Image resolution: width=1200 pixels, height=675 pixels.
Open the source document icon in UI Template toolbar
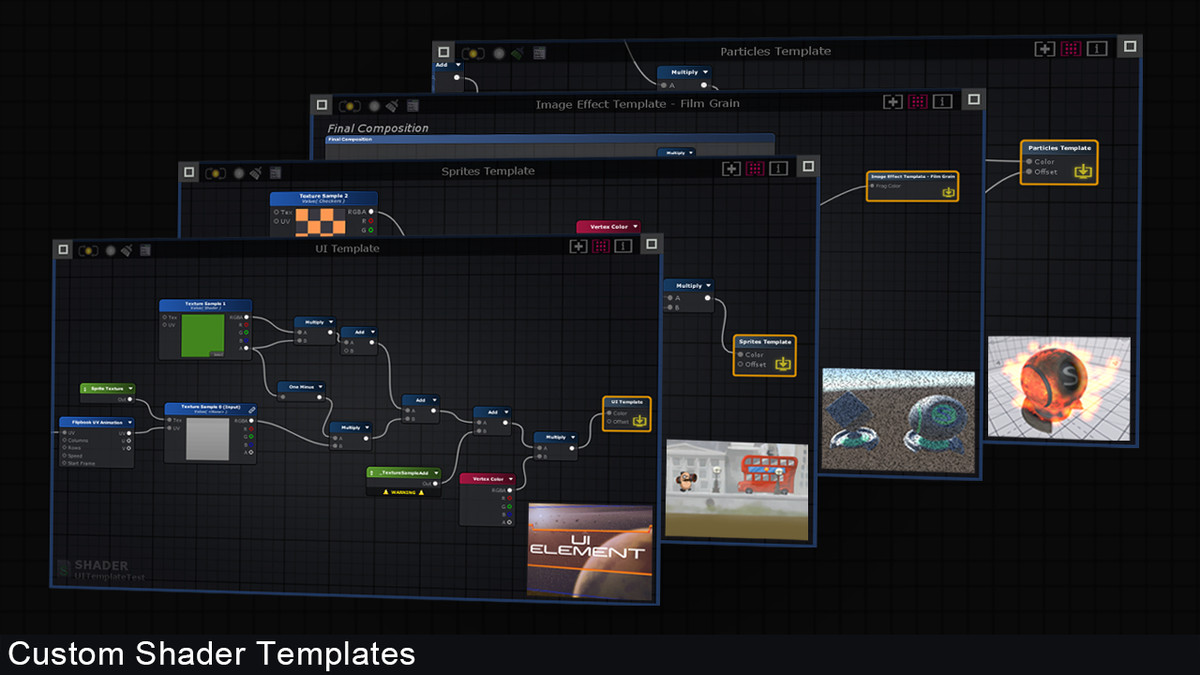146,250
